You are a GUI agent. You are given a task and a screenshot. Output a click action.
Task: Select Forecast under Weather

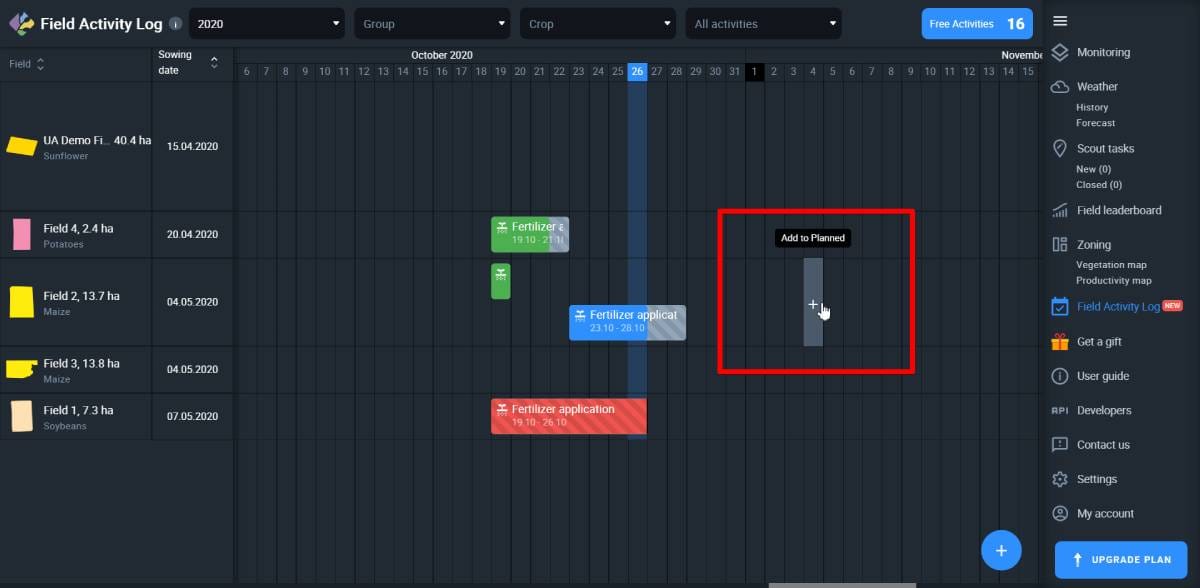(x=1095, y=123)
